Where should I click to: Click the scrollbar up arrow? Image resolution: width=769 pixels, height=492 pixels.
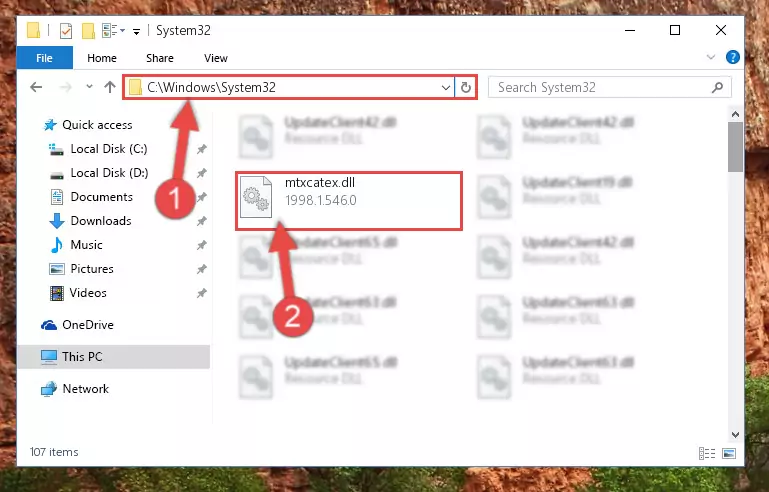735,114
